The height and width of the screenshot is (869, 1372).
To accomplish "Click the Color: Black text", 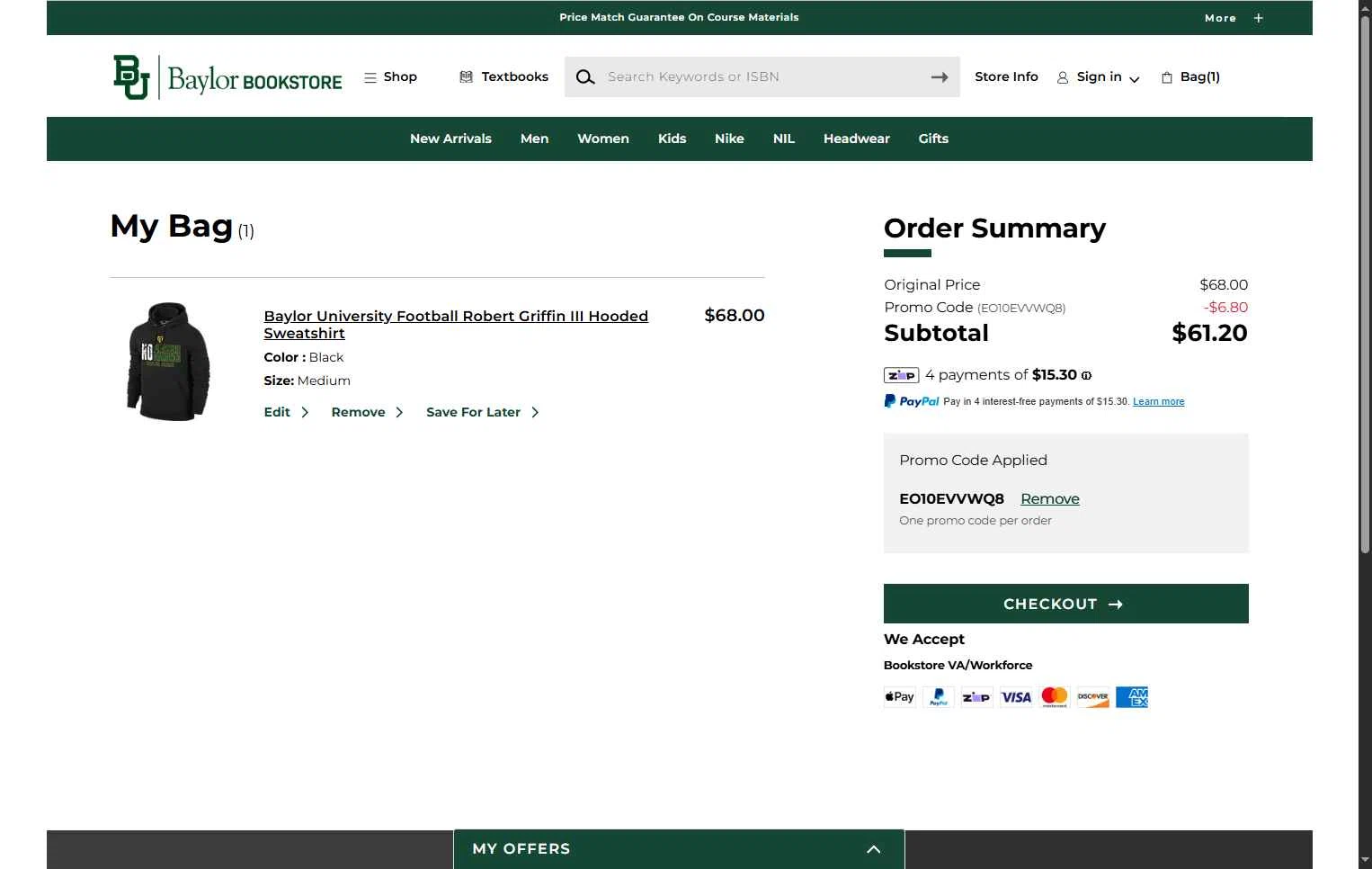I will (303, 357).
